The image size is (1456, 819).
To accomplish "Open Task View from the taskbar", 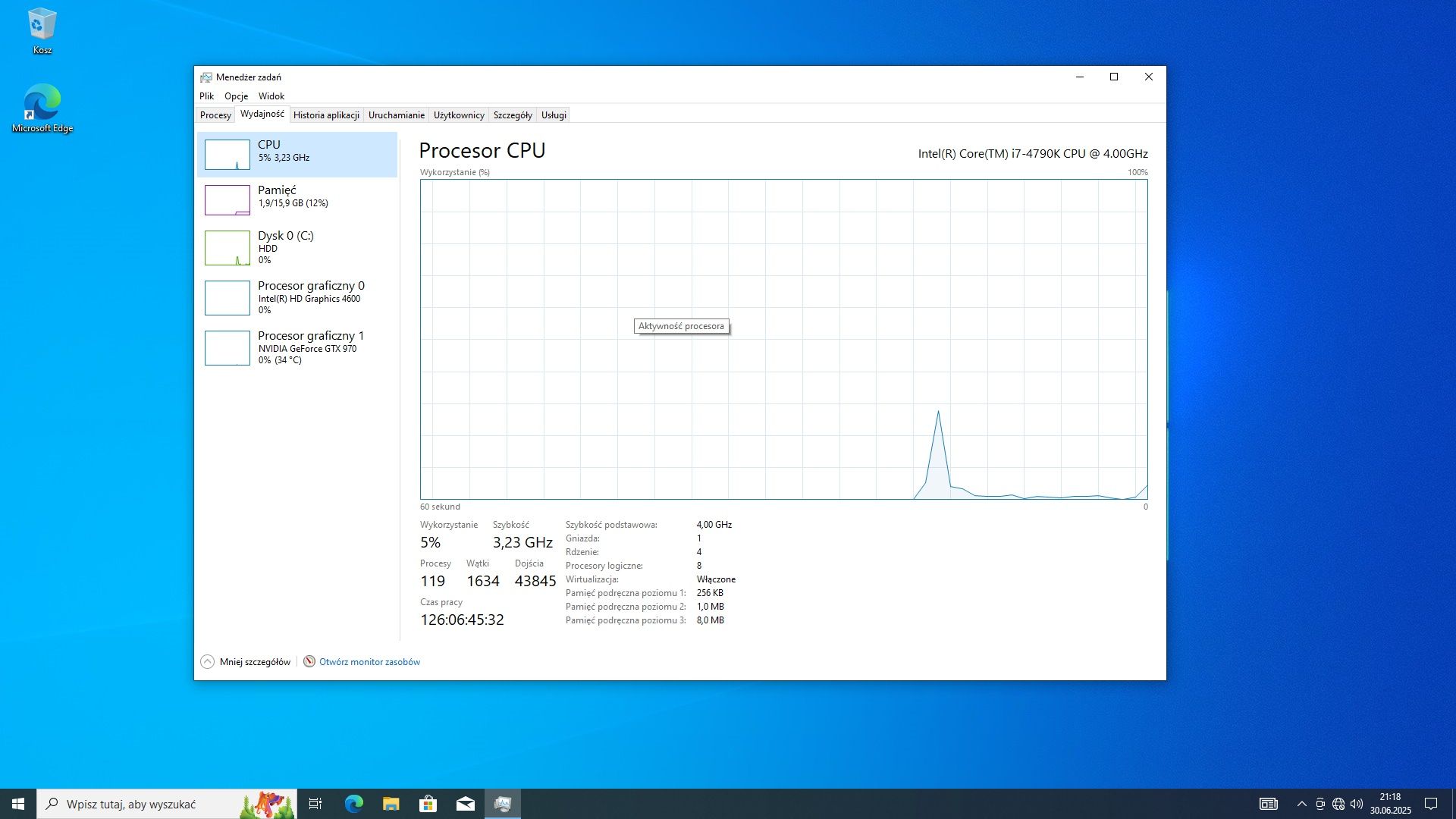I will (315, 804).
